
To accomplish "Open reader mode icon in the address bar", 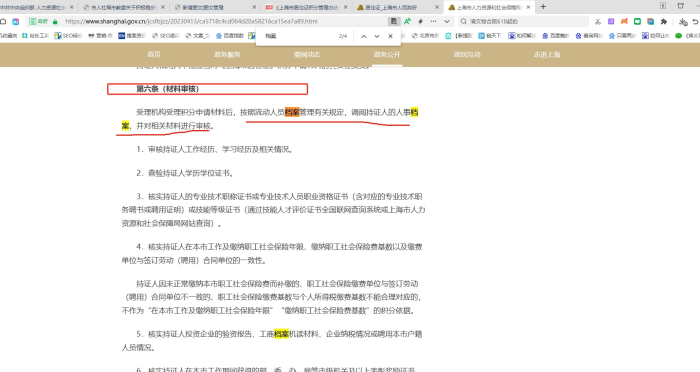I will click(x=393, y=21).
